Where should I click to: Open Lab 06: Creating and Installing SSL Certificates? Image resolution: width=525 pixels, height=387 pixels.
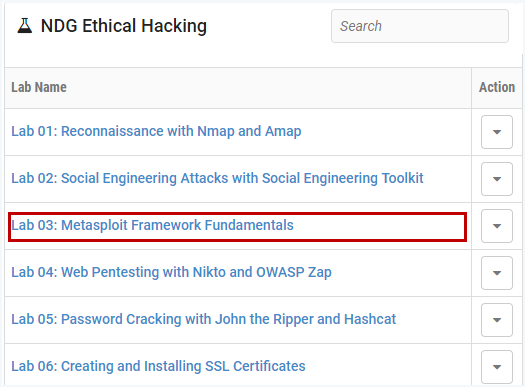(158, 366)
